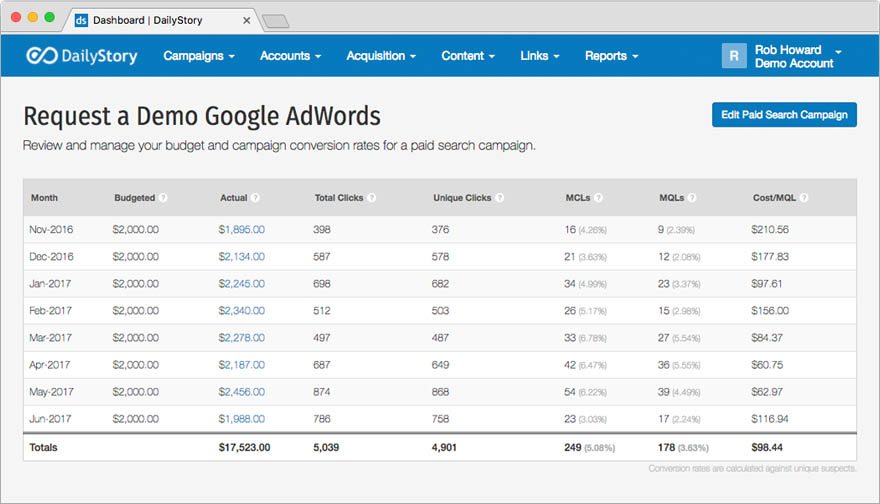The height and width of the screenshot is (504, 880).
Task: Click total Cost/MQL $98.44
Action: (x=767, y=447)
